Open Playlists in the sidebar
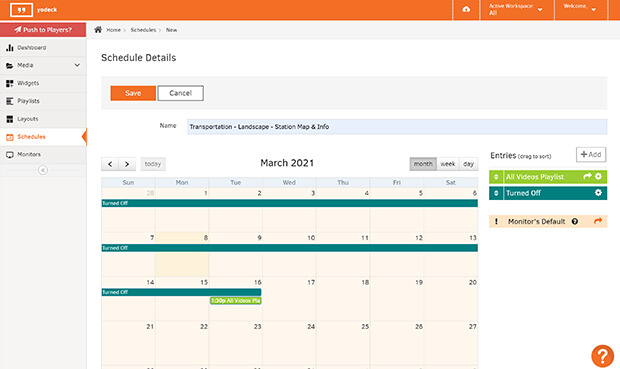The width and height of the screenshot is (620, 369). tap(43, 101)
